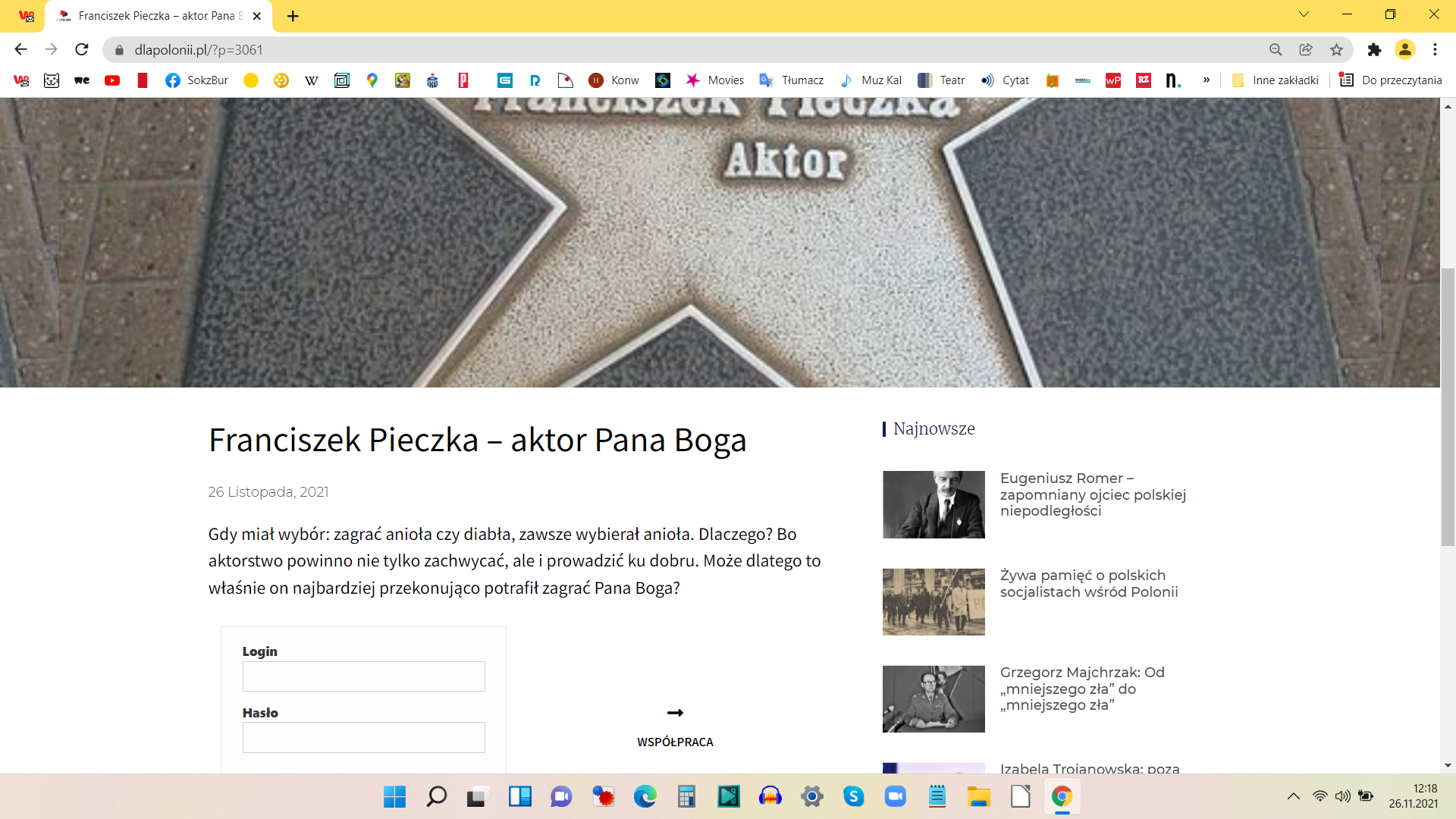Open YouTube bookmark icon
Image resolution: width=1456 pixels, height=819 pixels.
[x=112, y=80]
